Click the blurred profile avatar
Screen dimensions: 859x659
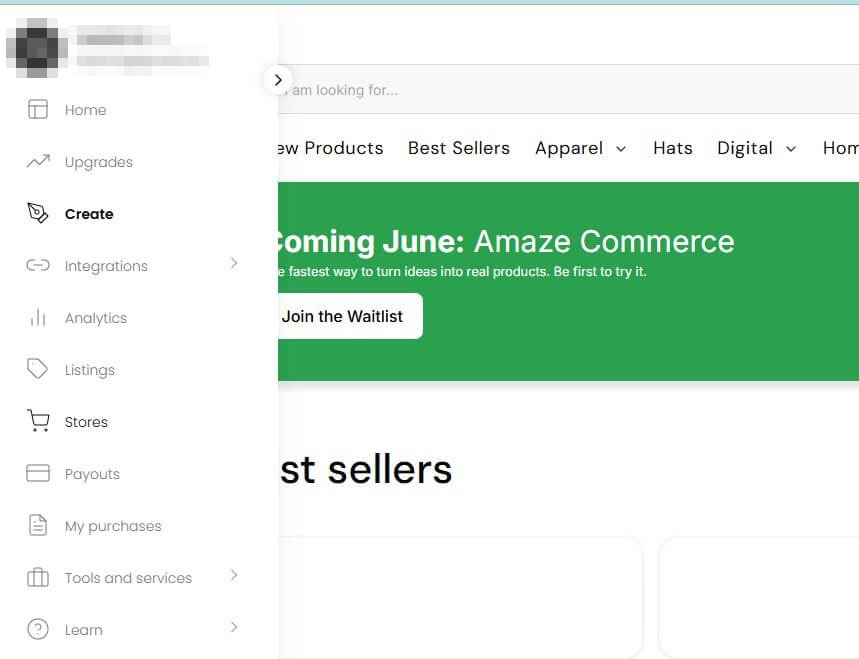[37, 48]
